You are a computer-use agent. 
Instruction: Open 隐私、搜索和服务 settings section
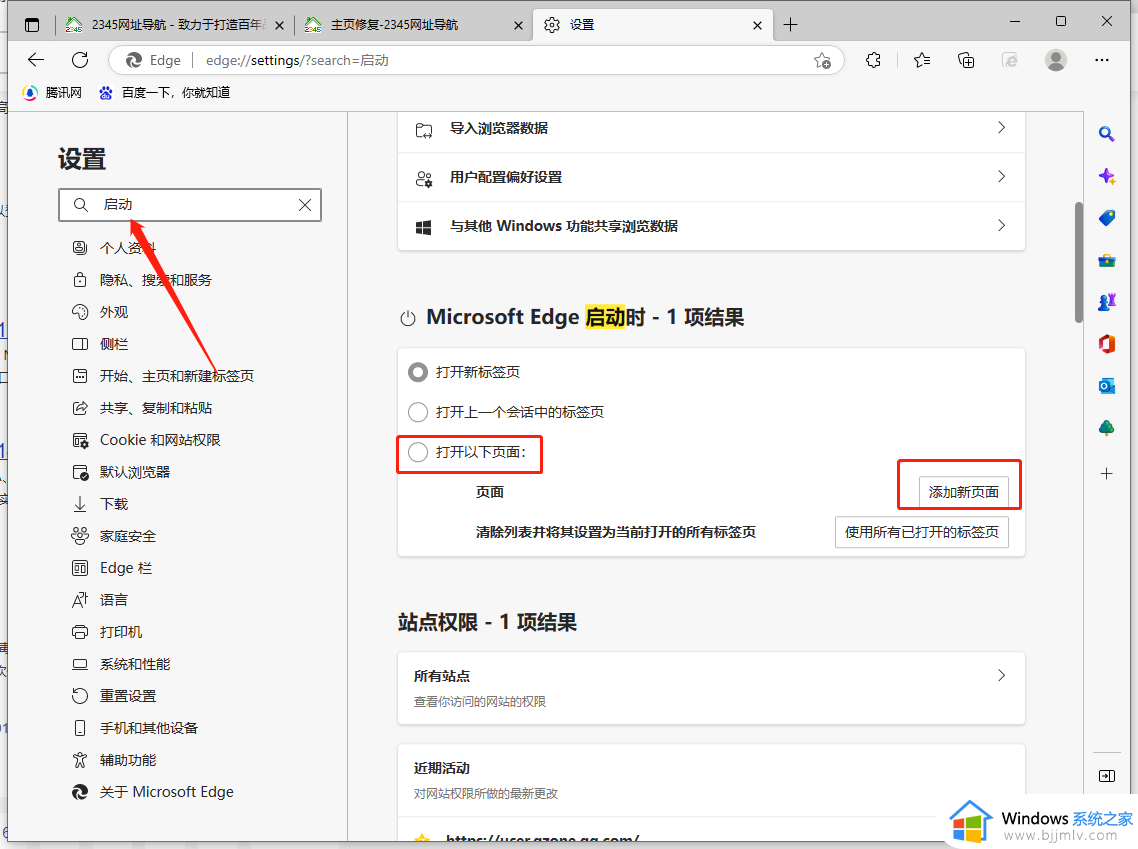(x=142, y=280)
